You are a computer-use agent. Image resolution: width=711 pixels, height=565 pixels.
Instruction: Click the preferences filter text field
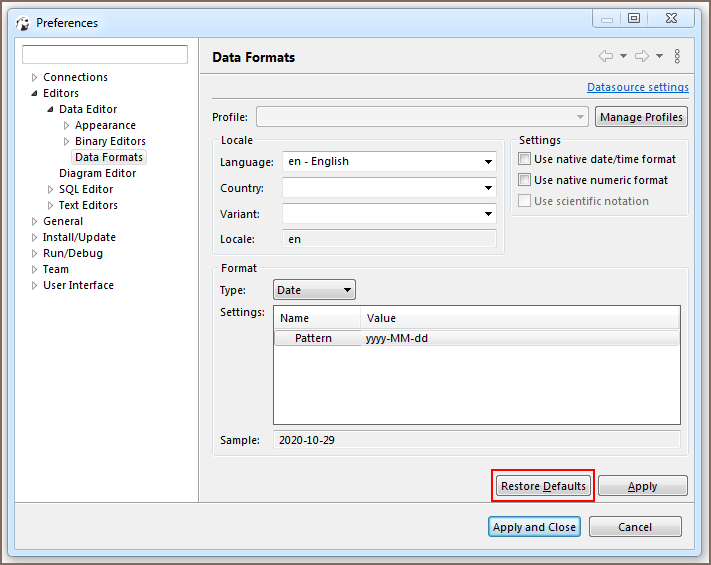click(105, 55)
